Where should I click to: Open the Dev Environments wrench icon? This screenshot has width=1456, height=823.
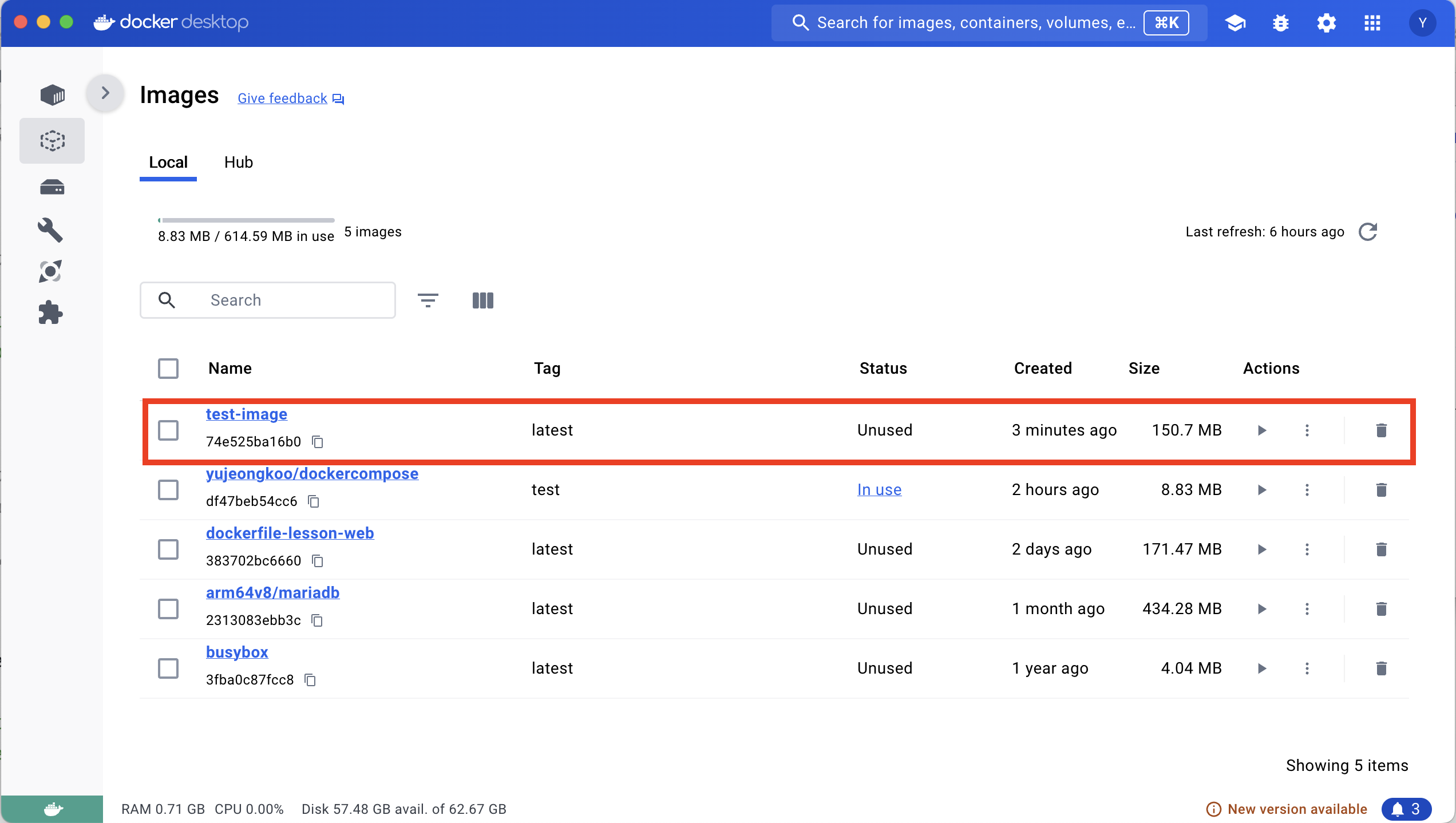[50, 230]
